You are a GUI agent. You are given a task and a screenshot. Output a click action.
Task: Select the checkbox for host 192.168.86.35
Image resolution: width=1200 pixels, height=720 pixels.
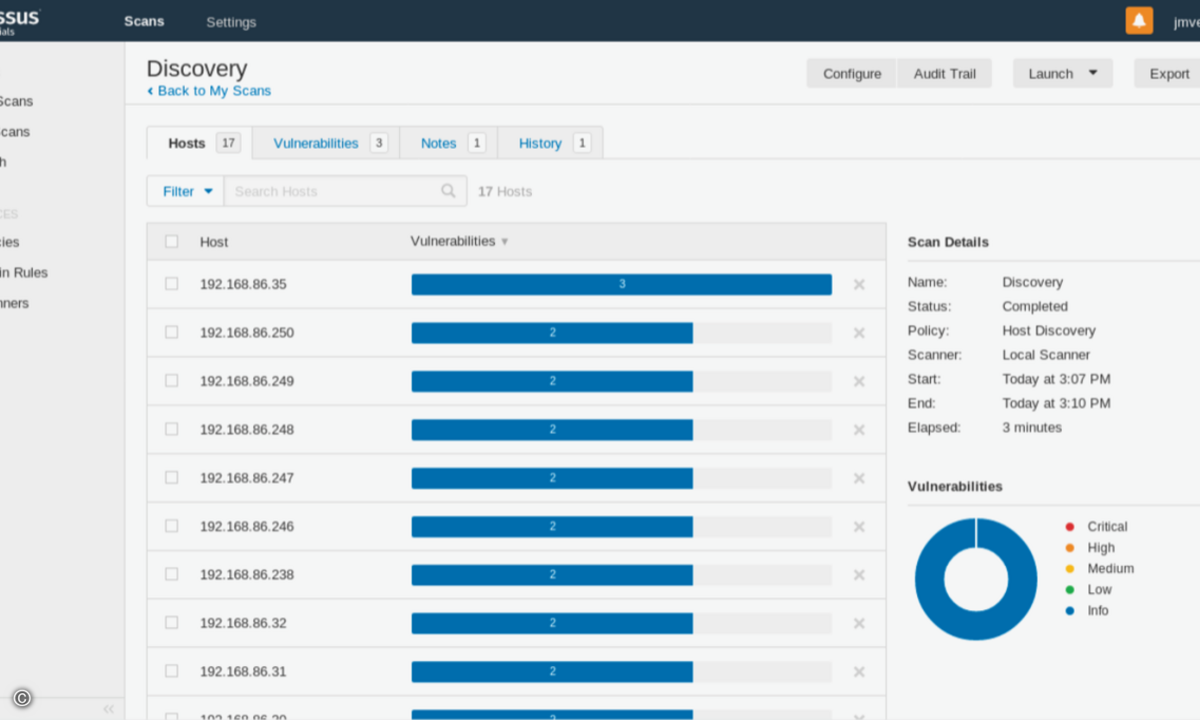pos(171,284)
